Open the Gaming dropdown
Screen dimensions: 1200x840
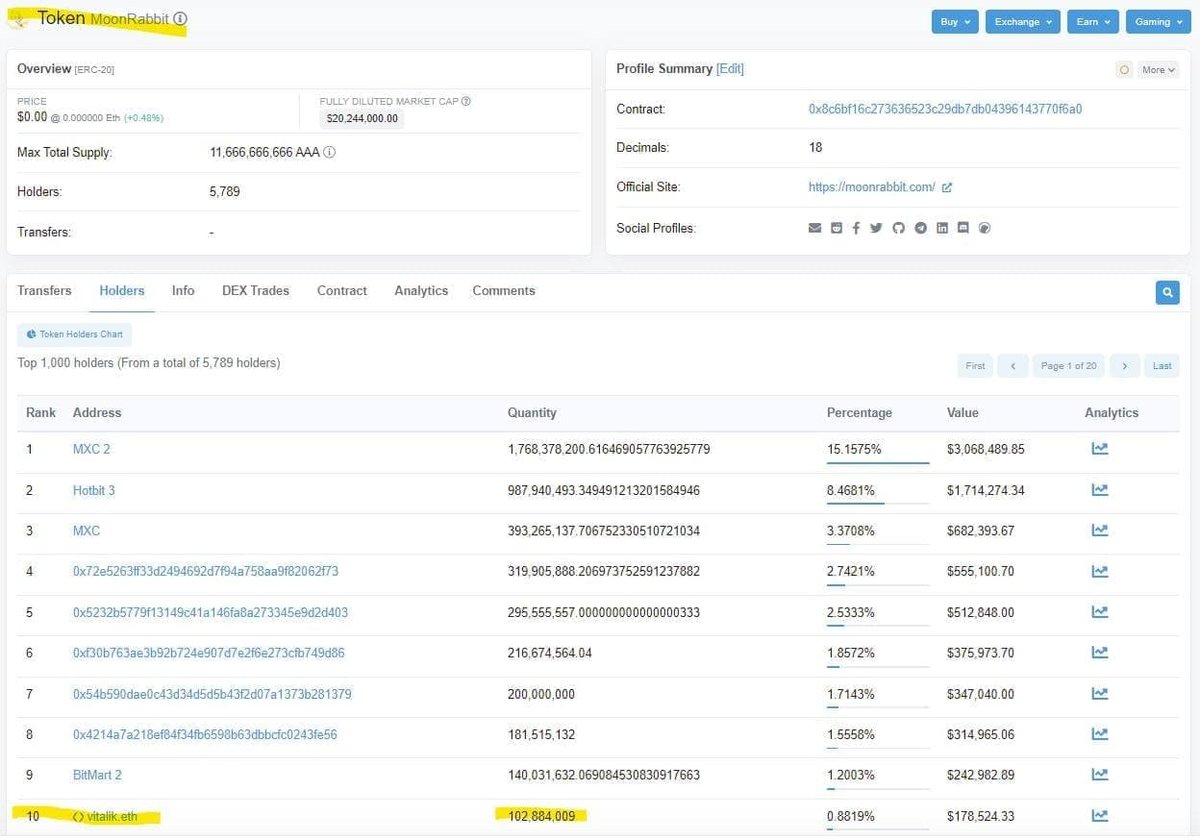(1158, 22)
